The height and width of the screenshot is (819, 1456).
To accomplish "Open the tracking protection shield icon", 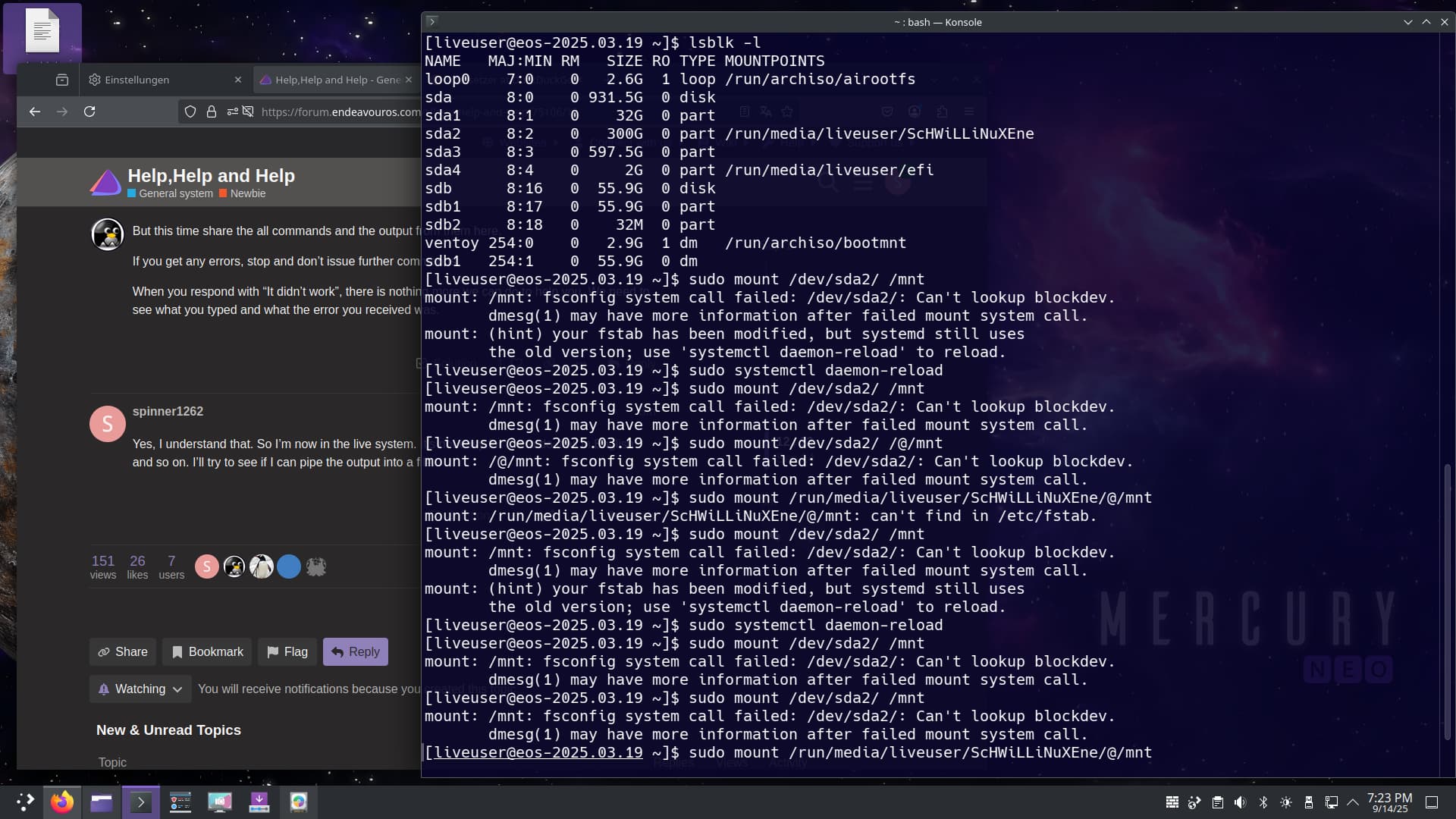I will pos(190,111).
